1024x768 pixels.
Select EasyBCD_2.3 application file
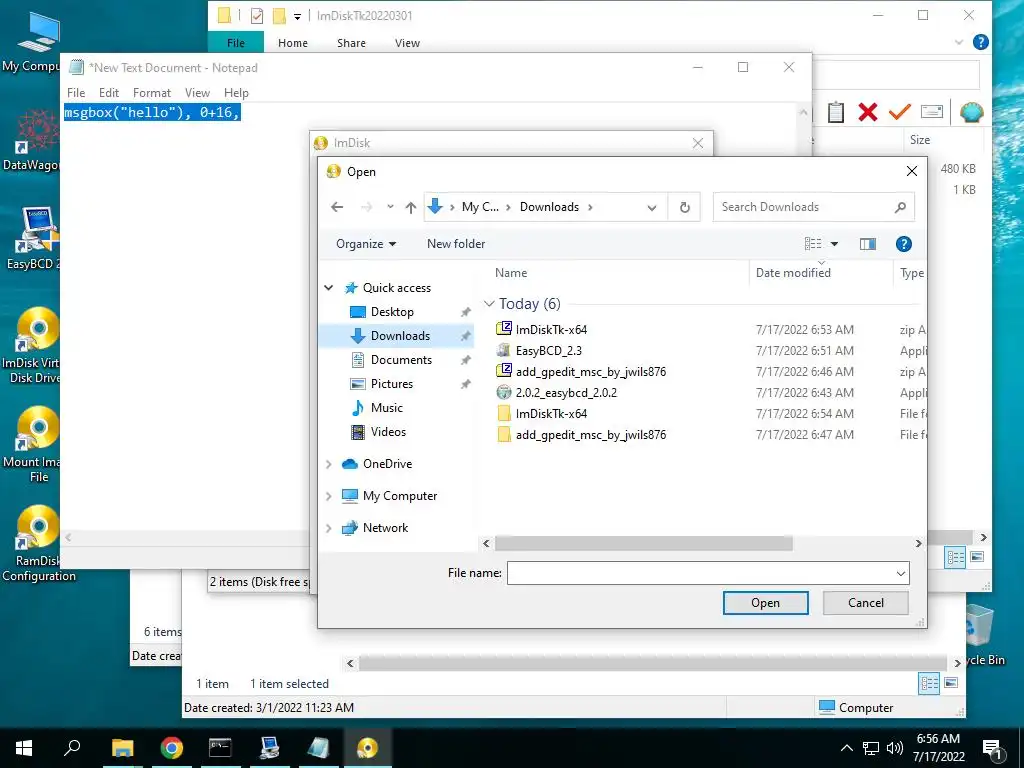click(x=549, y=351)
